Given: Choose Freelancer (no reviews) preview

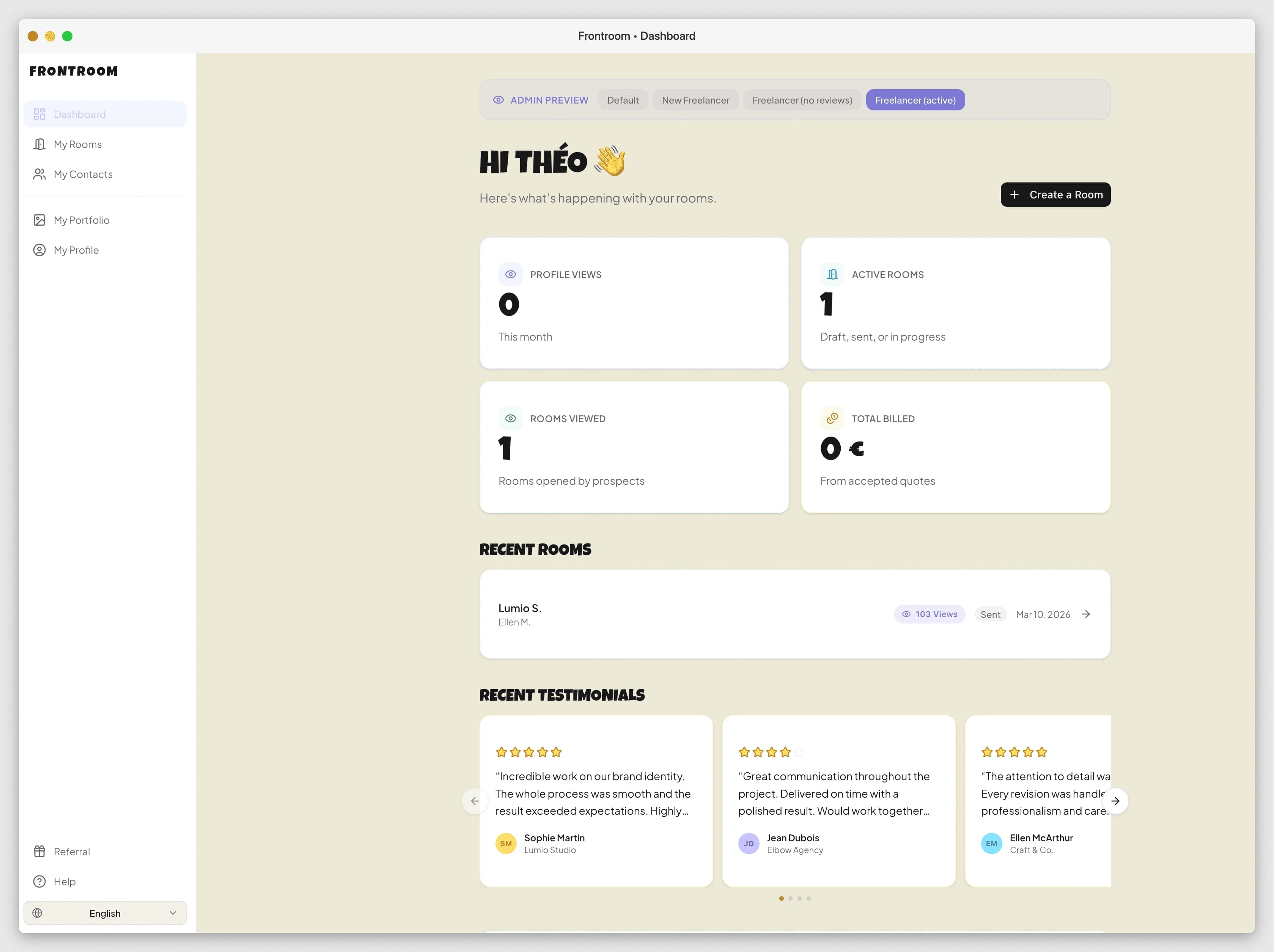Looking at the screenshot, I should [x=802, y=100].
